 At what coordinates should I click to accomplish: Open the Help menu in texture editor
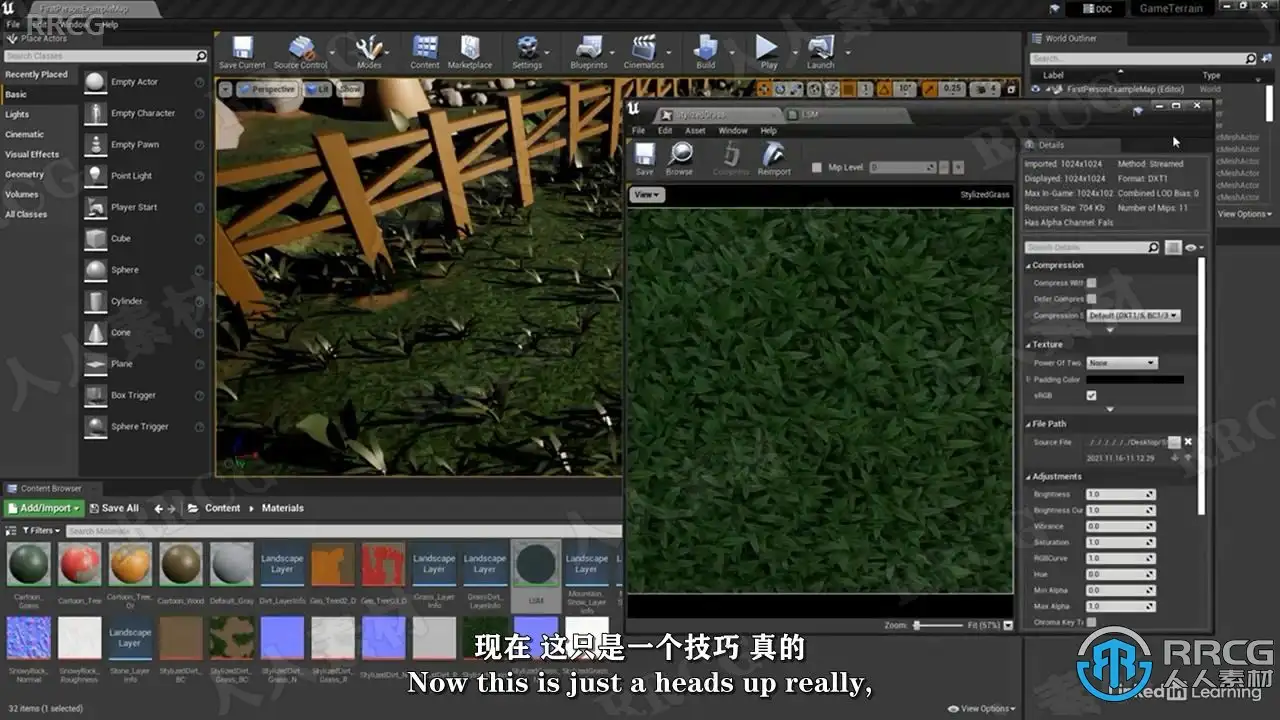[768, 131]
